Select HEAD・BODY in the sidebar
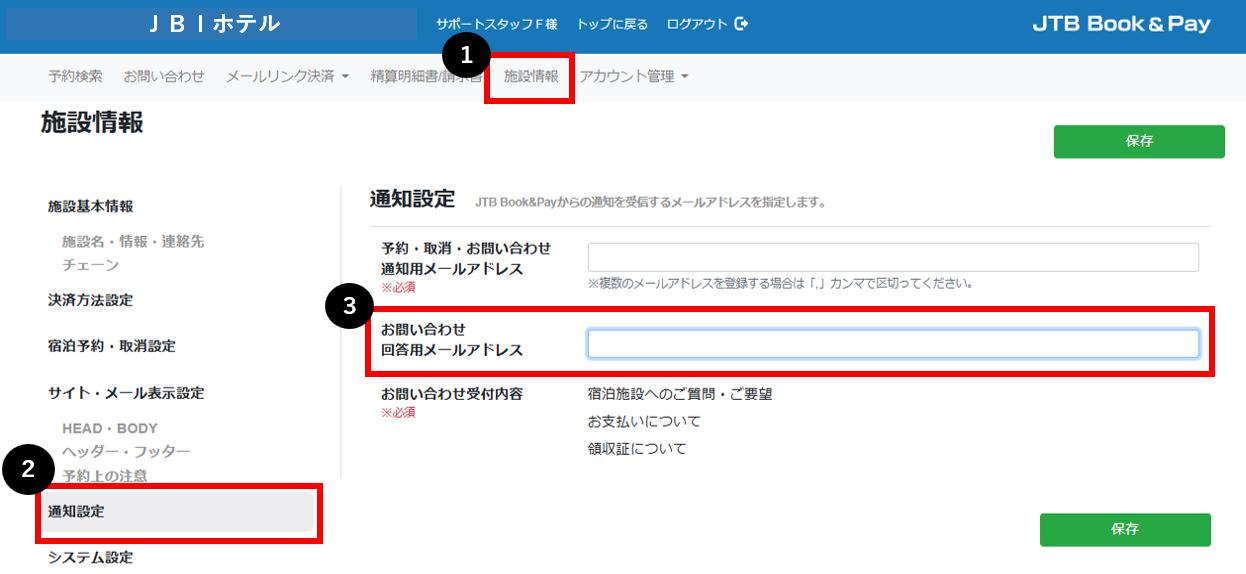Image resolution: width=1246 pixels, height=574 pixels. tap(110, 428)
